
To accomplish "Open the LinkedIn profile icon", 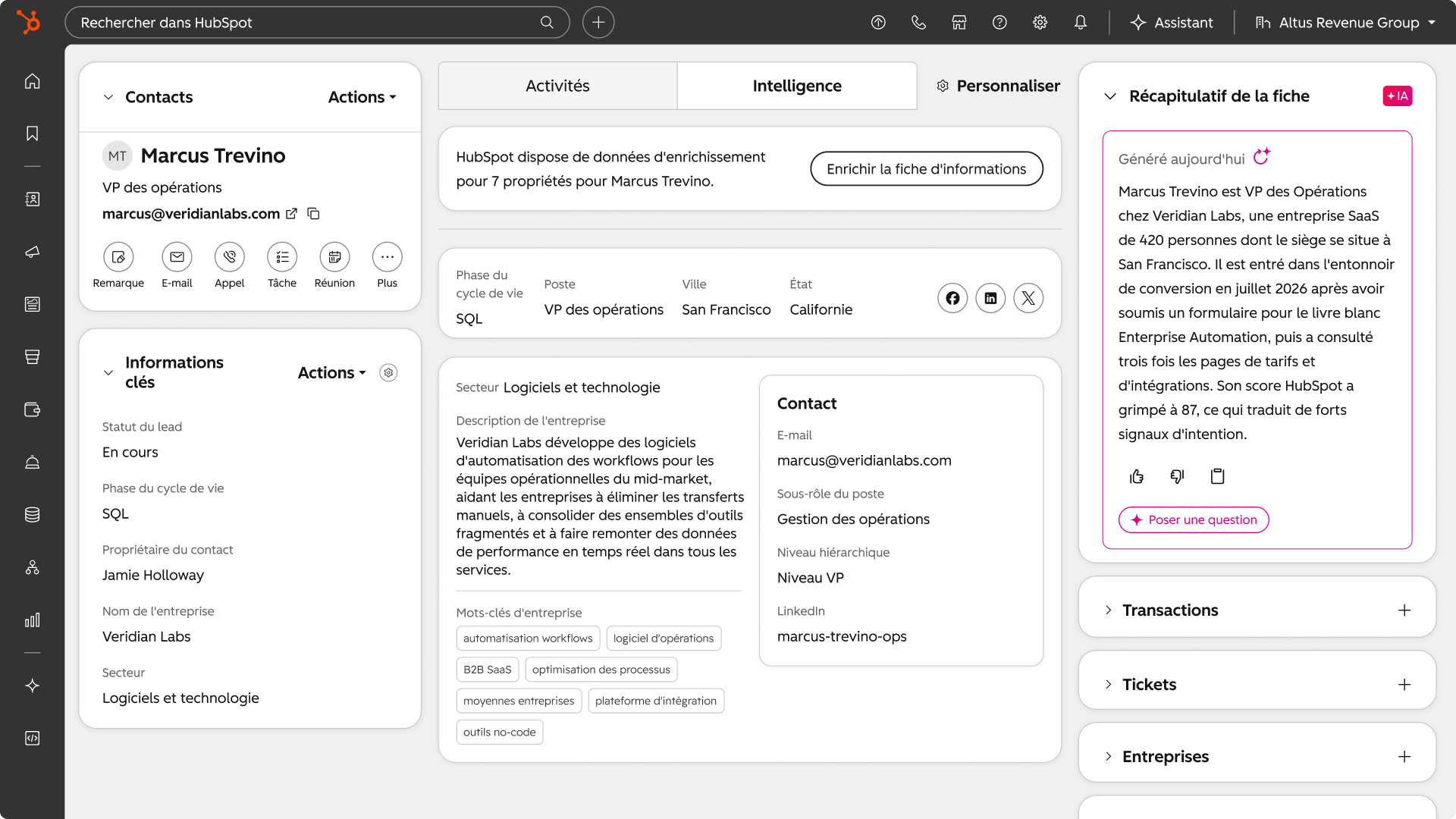I will click(x=990, y=298).
